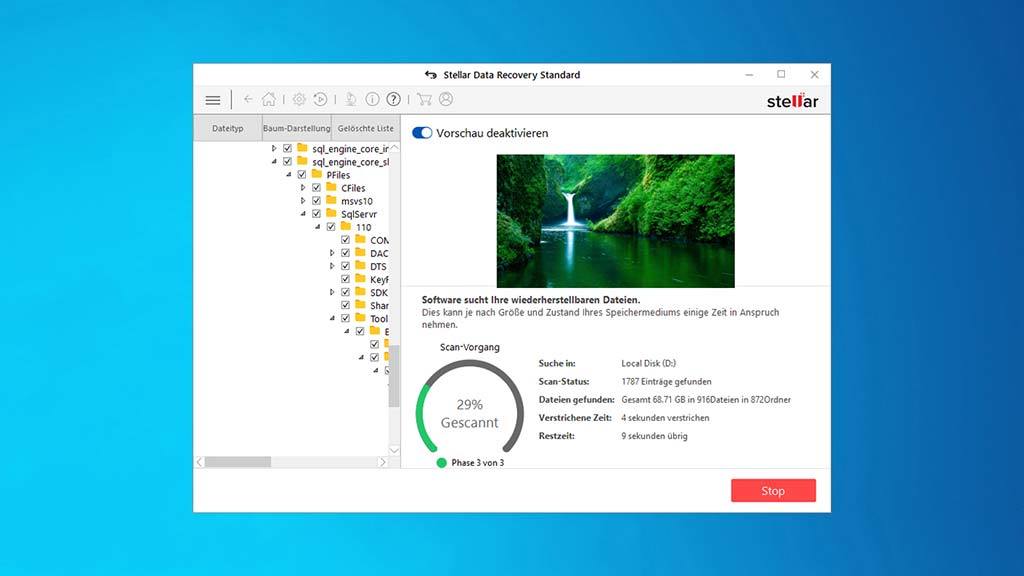Image resolution: width=1024 pixels, height=576 pixels.
Task: Open help question mark icon
Action: [x=393, y=99]
